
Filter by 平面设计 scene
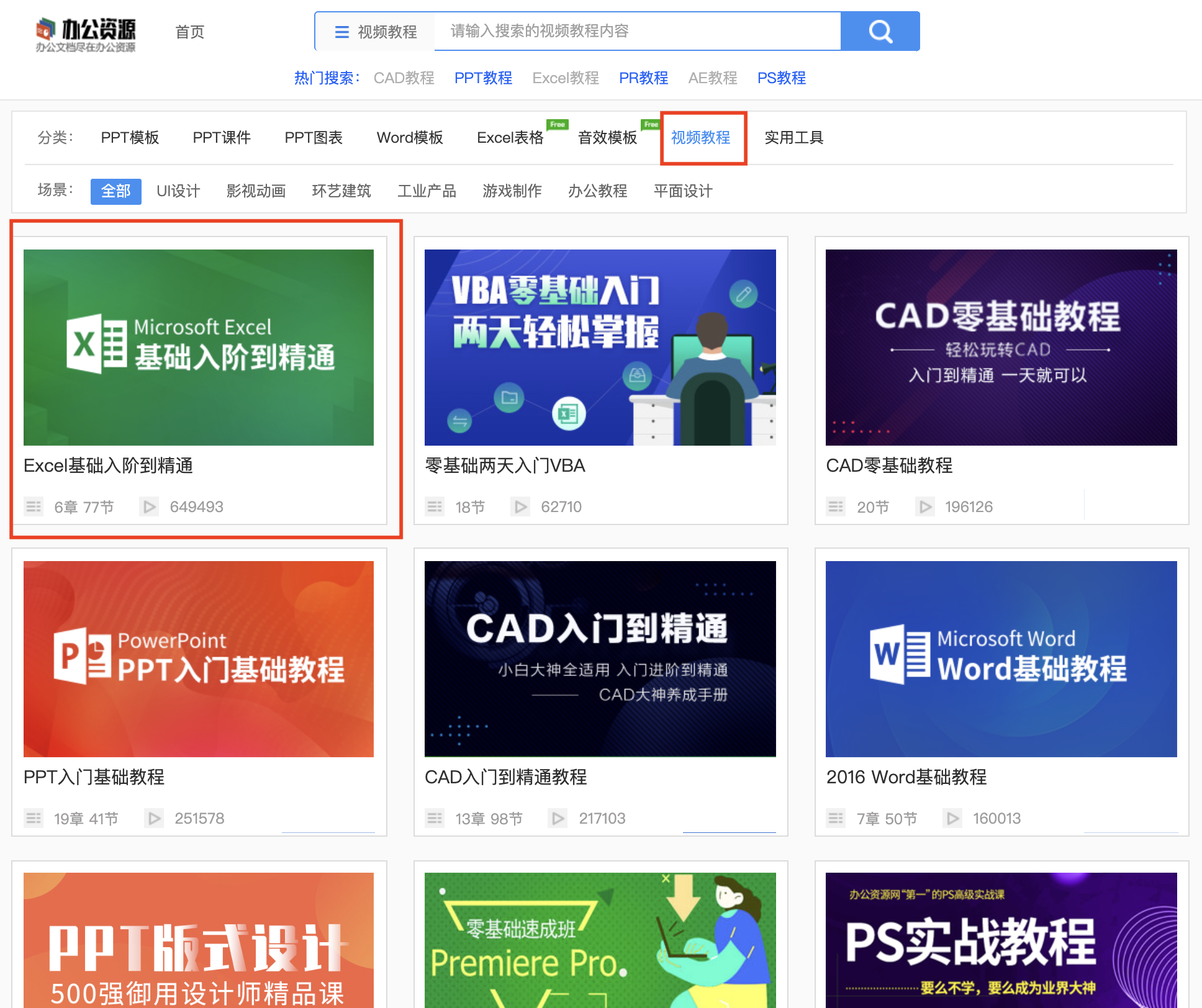[x=683, y=191]
